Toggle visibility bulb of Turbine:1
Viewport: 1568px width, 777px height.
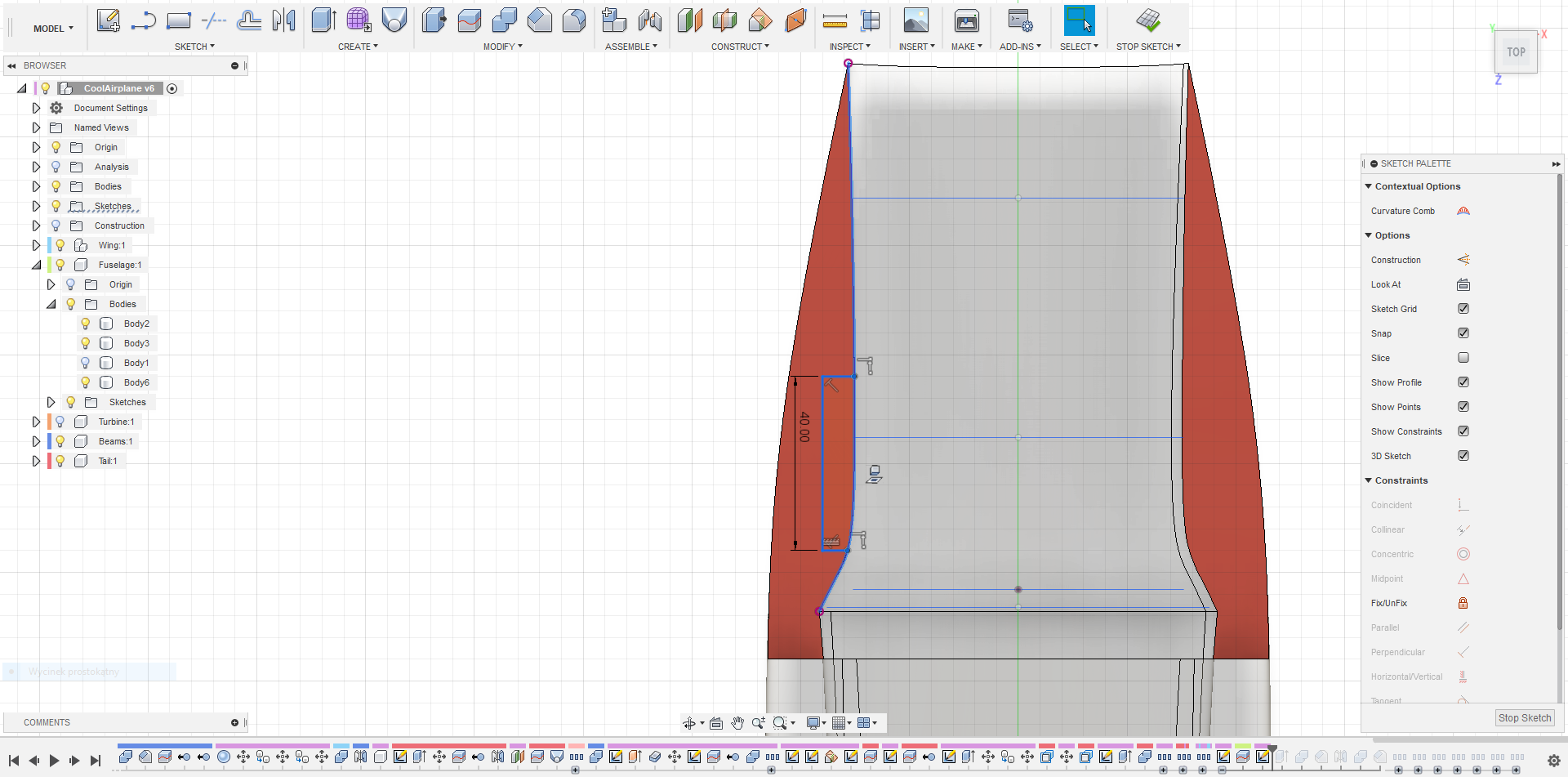[60, 422]
